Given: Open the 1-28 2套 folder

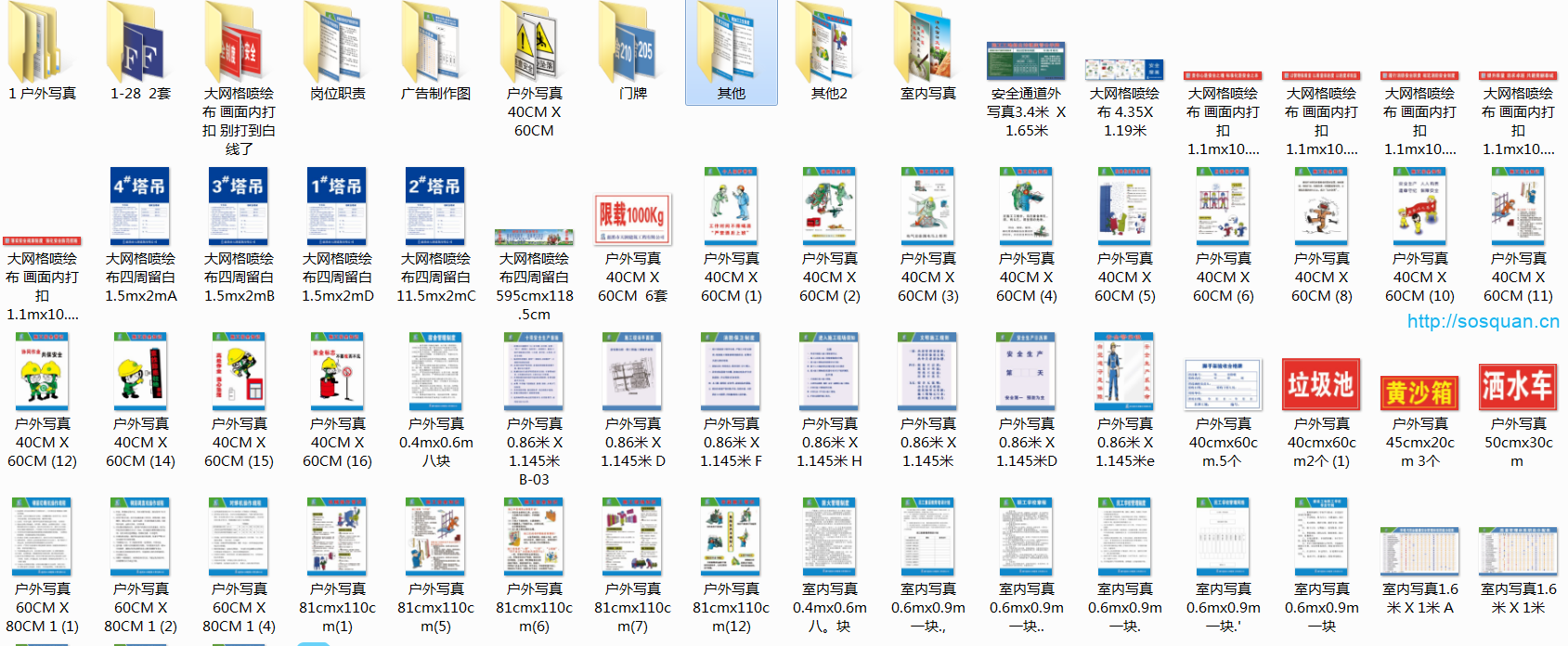Looking at the screenshot, I should click(140, 46).
